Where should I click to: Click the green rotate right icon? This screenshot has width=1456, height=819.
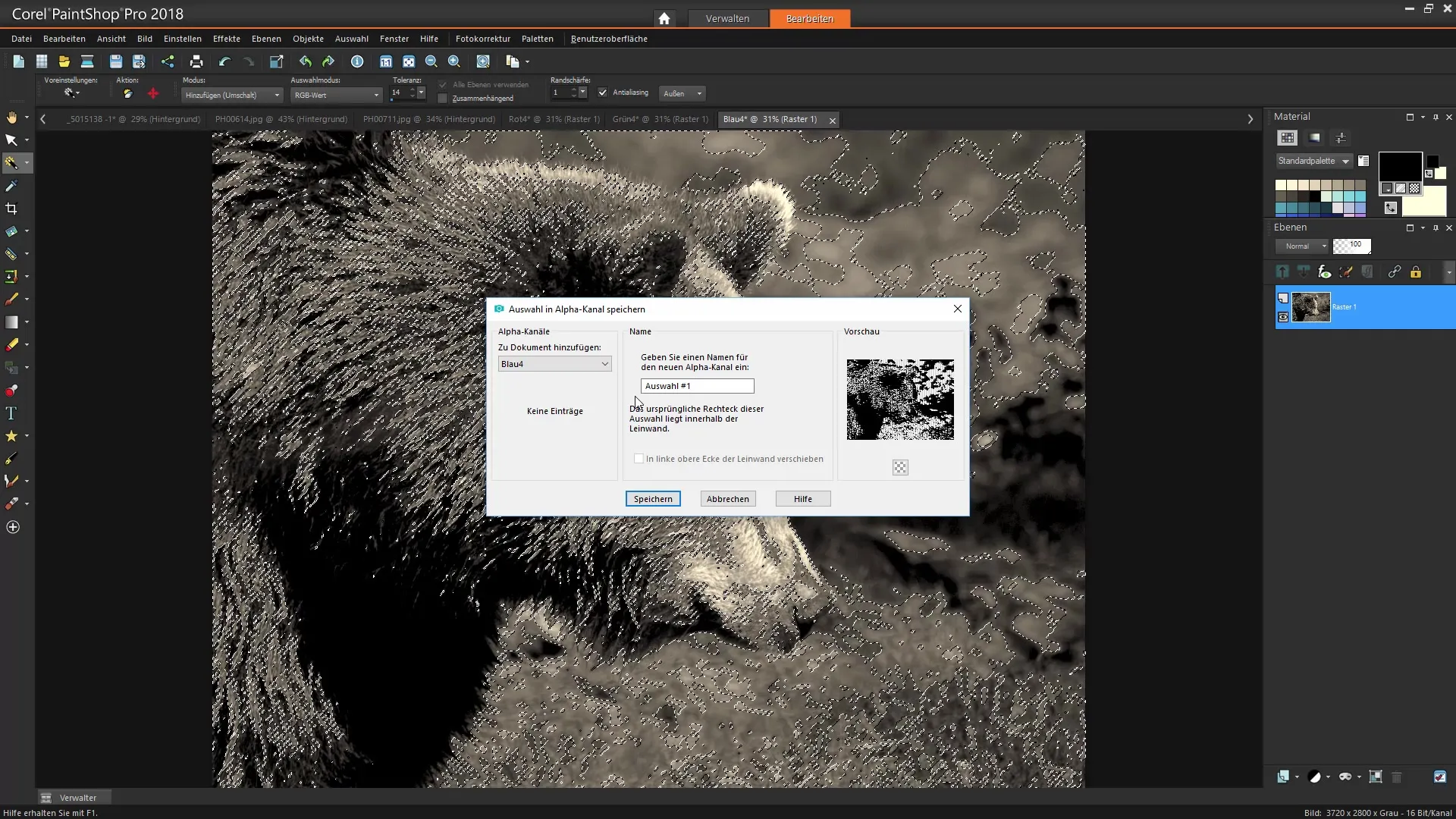pyautogui.click(x=328, y=61)
